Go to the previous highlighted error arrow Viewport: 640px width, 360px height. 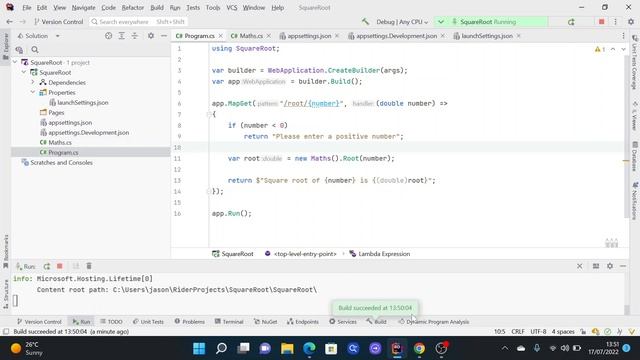click(x=613, y=49)
